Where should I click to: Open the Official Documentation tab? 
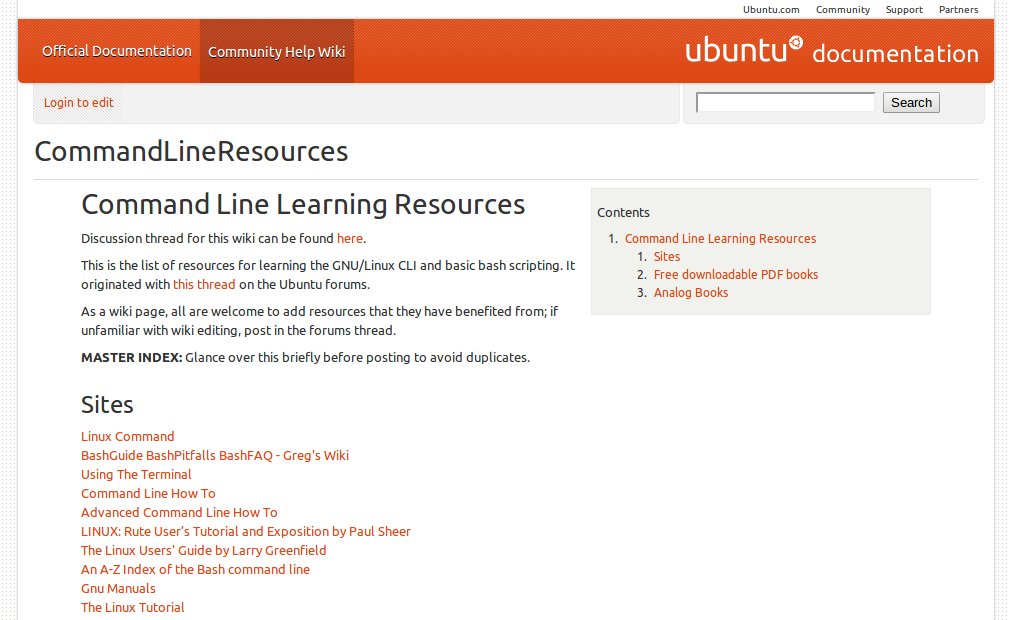point(117,51)
